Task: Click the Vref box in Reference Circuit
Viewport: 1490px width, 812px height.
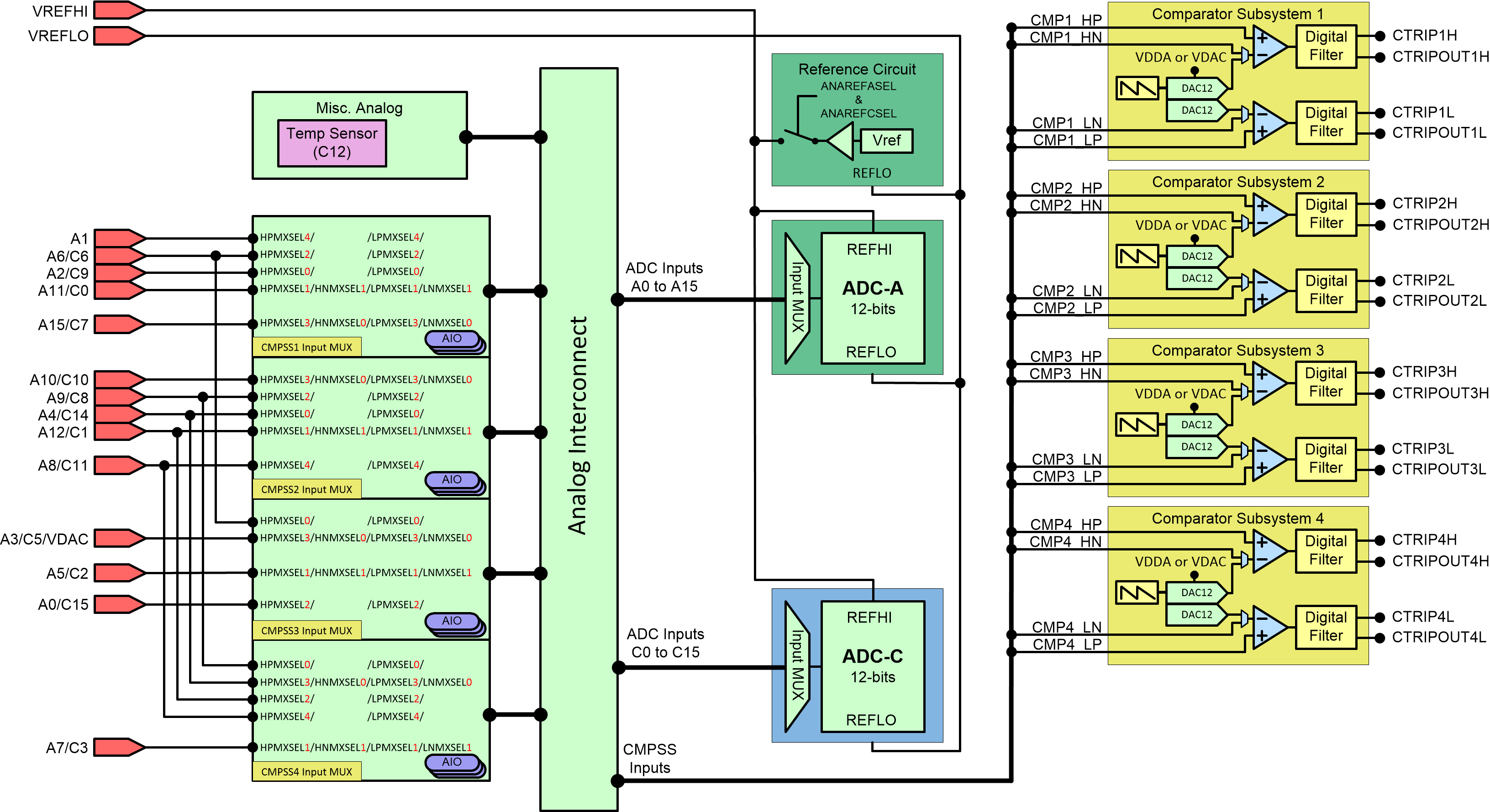Action: point(887,141)
